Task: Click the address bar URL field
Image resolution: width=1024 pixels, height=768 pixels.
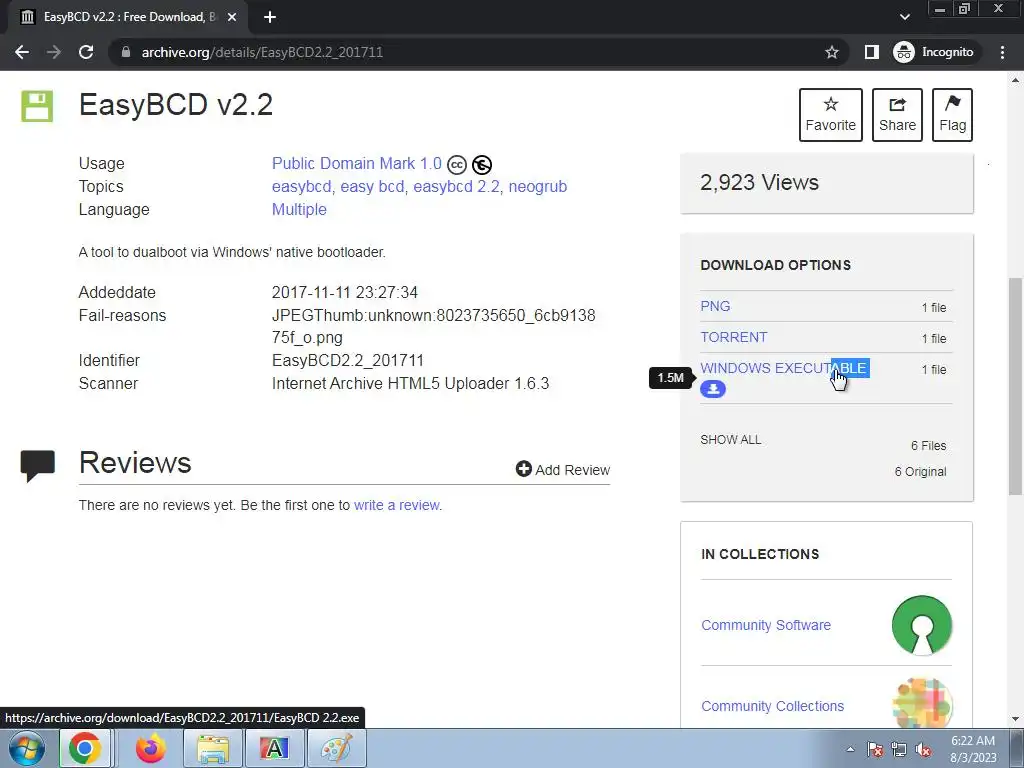Action: [477, 52]
